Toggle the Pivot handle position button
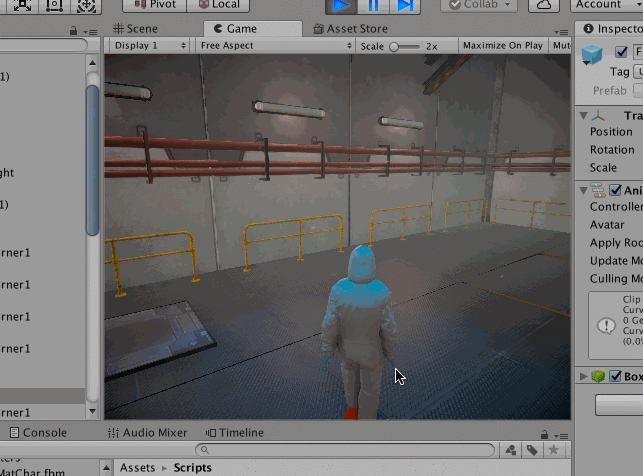643x476 pixels. pos(155,5)
